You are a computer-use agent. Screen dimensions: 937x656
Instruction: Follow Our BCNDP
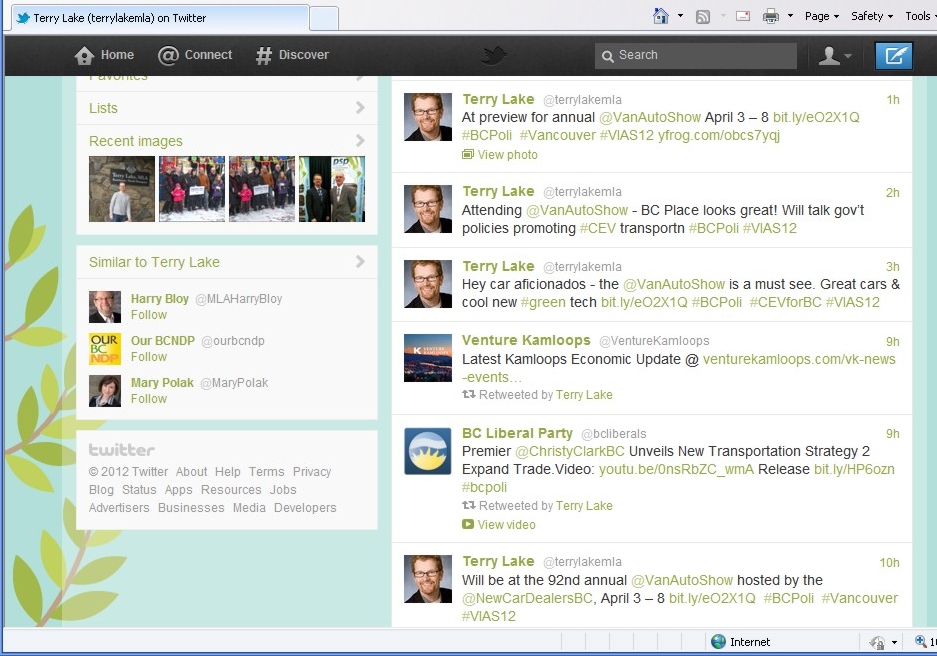pos(149,357)
